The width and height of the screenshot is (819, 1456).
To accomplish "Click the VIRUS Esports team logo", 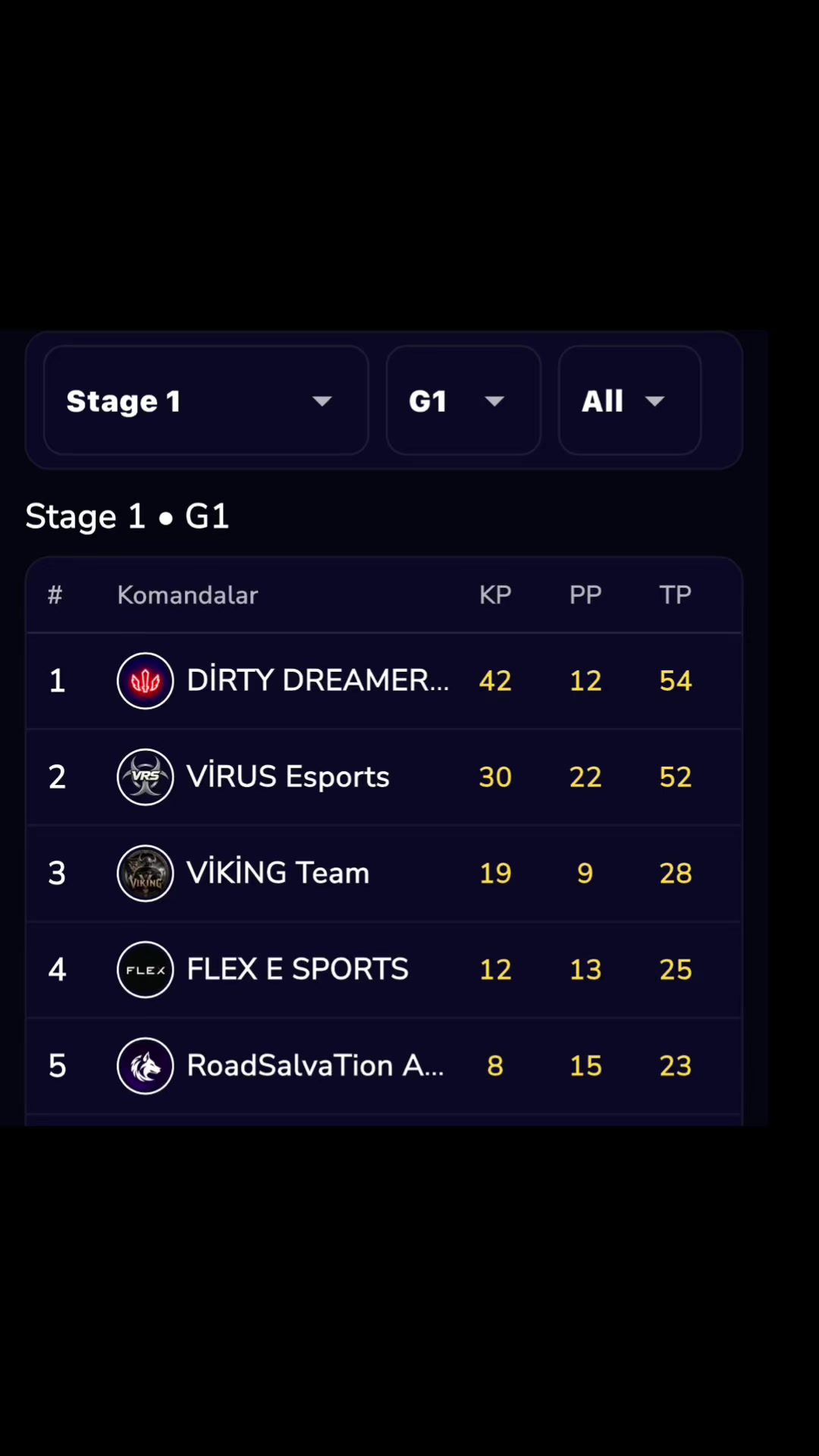I will coord(146,777).
